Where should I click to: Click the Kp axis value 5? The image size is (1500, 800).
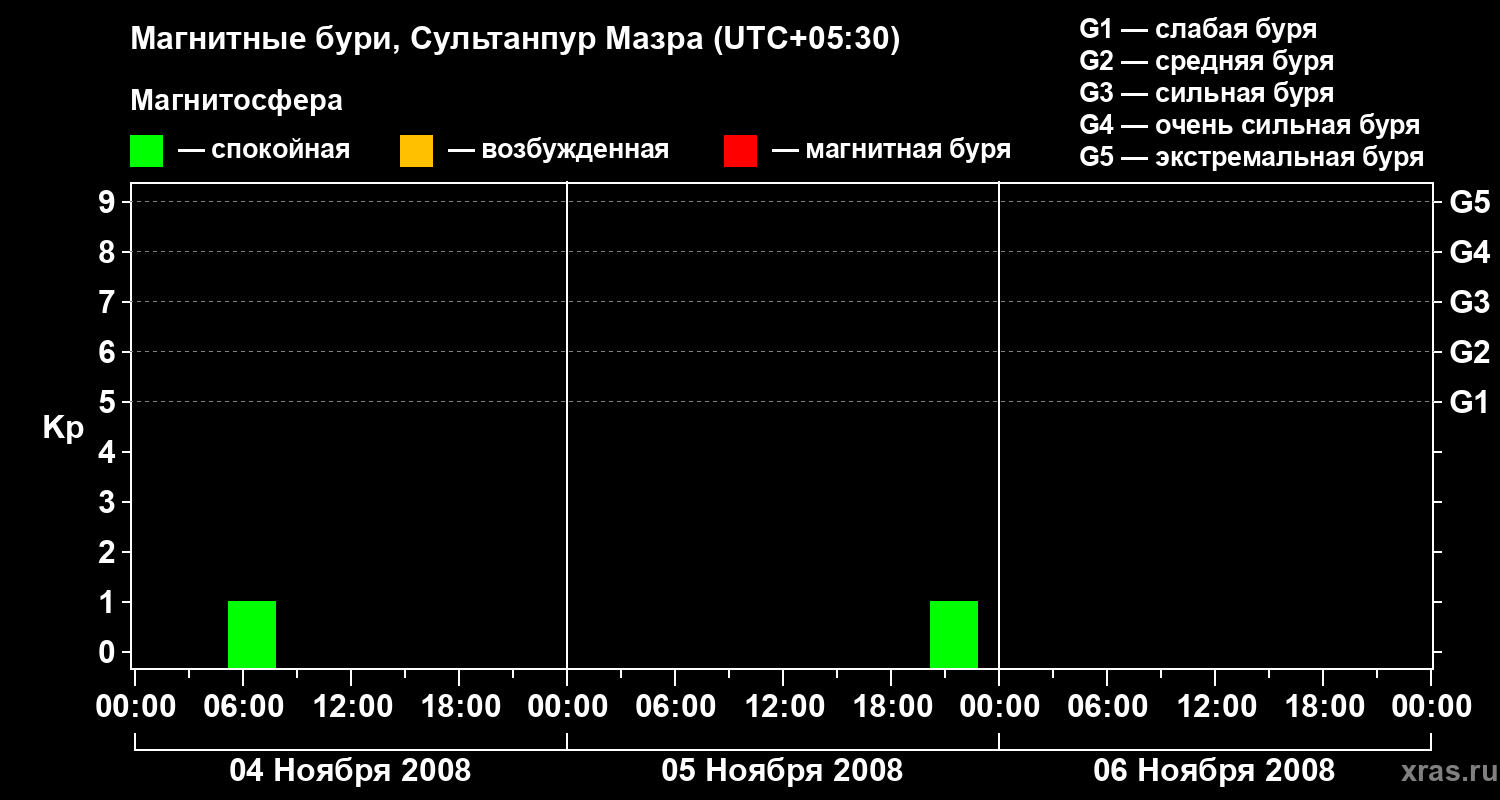[x=109, y=402]
